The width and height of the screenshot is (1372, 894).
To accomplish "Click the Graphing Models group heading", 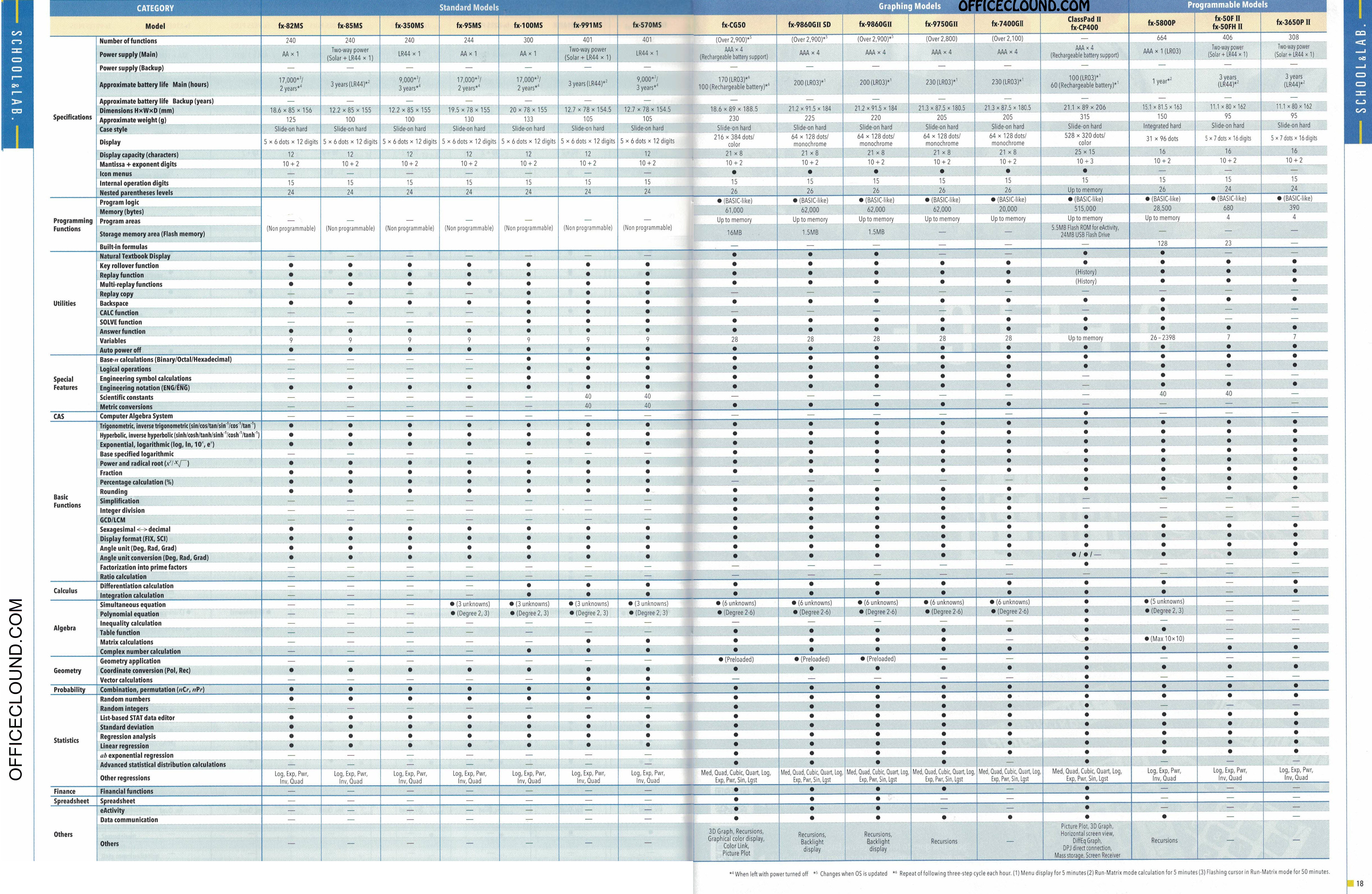I will click(x=909, y=6).
